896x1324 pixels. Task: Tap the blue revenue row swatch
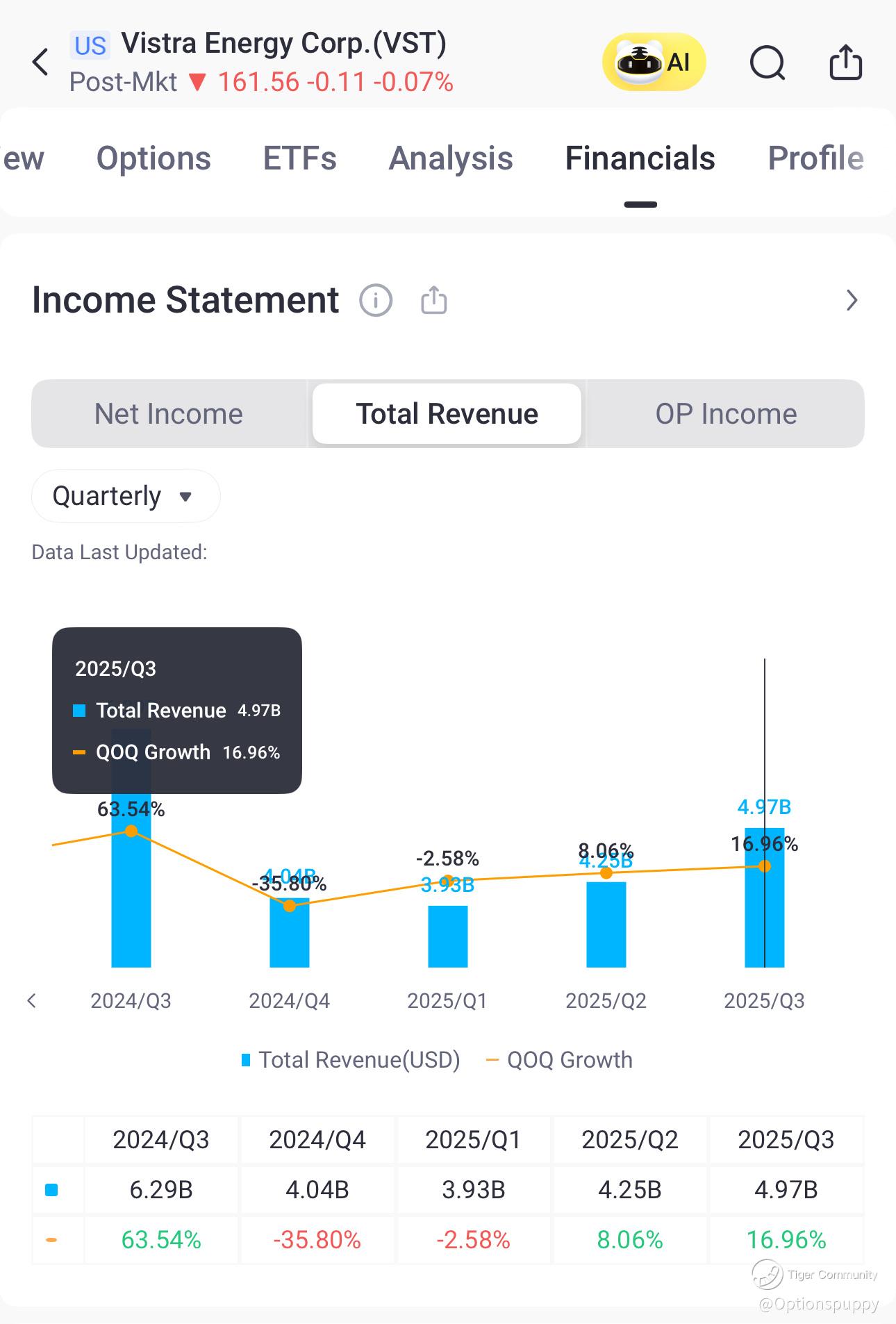(x=51, y=1190)
